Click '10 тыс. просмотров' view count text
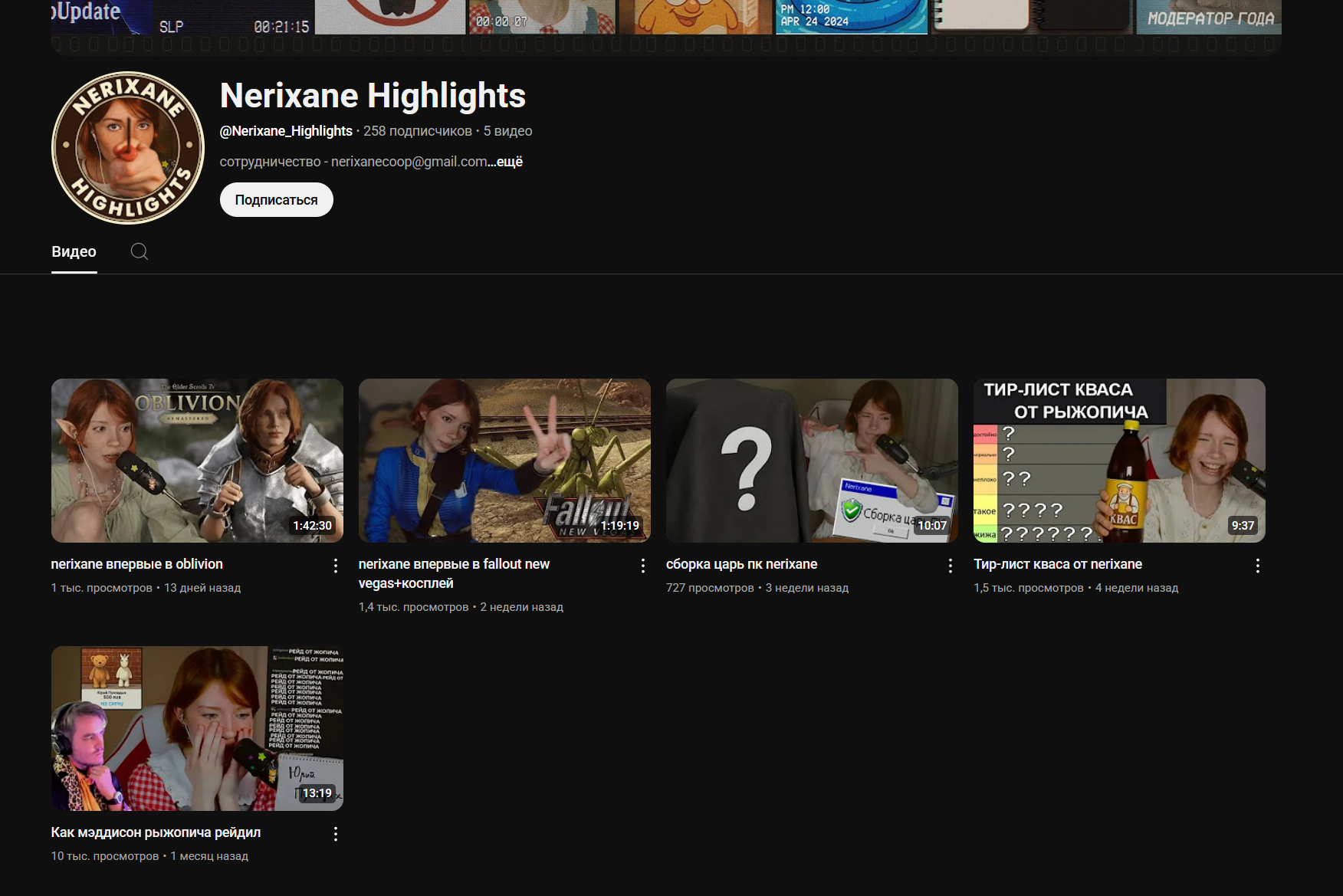Screen dimensions: 1343x896 click(x=105, y=856)
